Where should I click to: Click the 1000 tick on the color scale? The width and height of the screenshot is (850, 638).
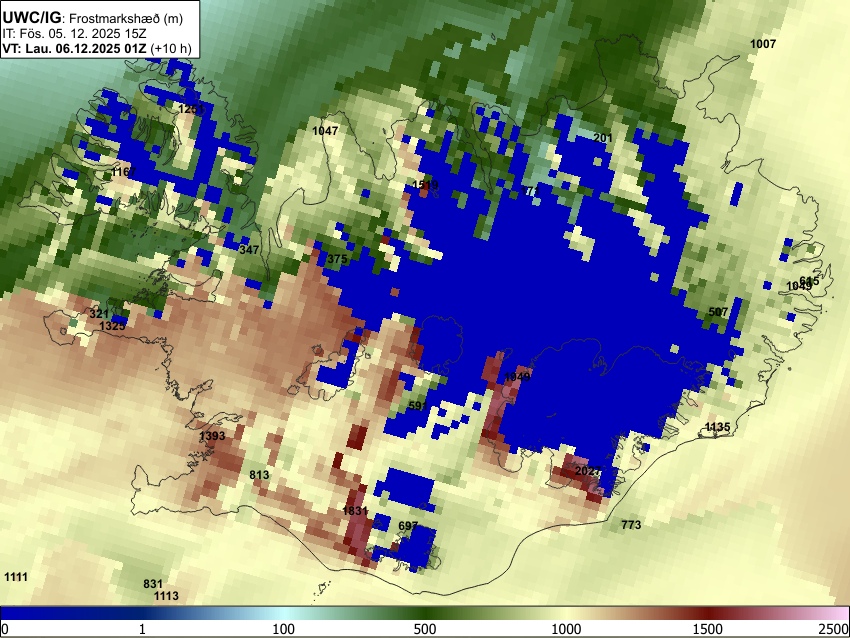tap(566, 629)
